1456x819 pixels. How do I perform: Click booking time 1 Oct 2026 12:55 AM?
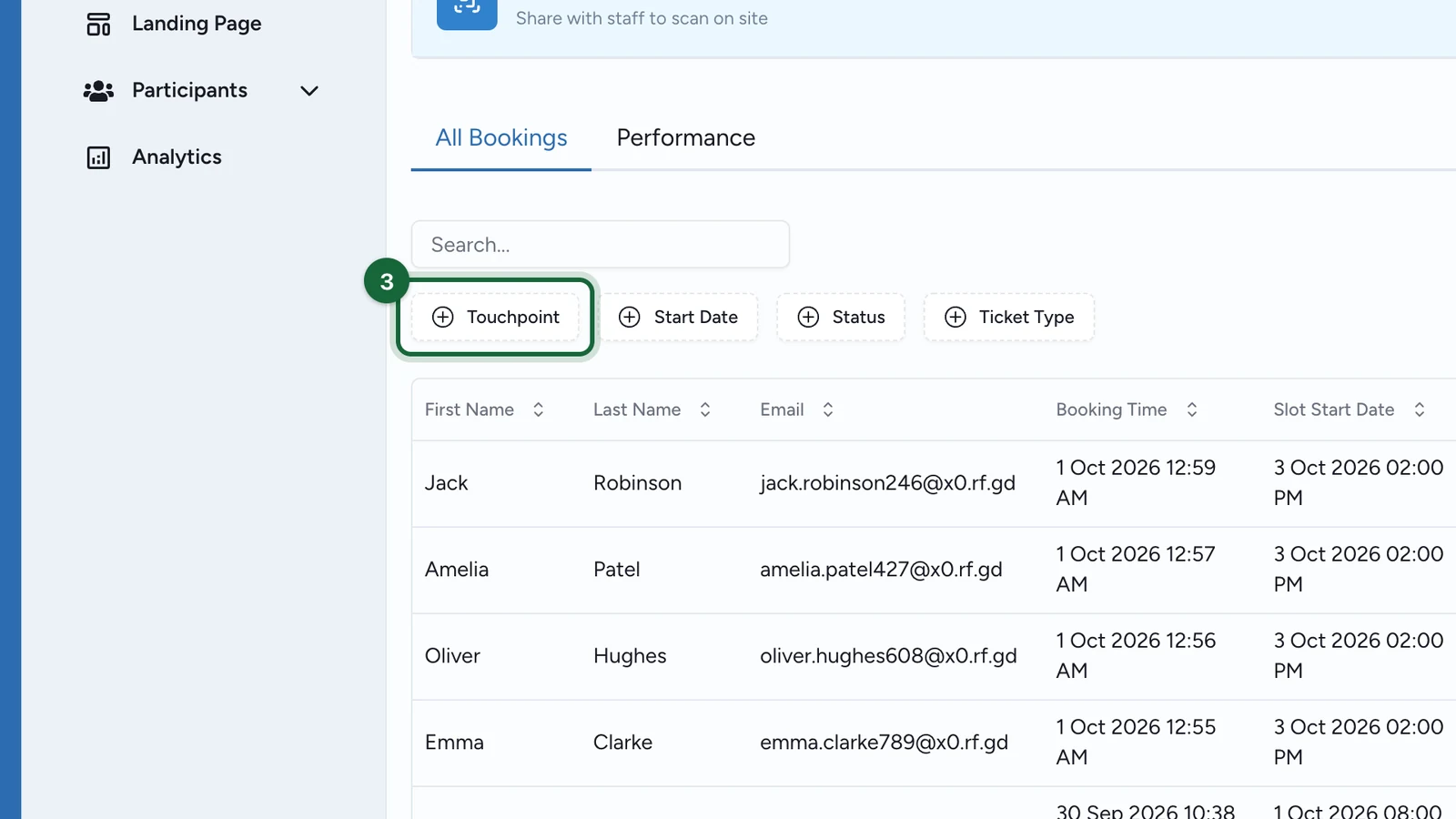[1136, 742]
